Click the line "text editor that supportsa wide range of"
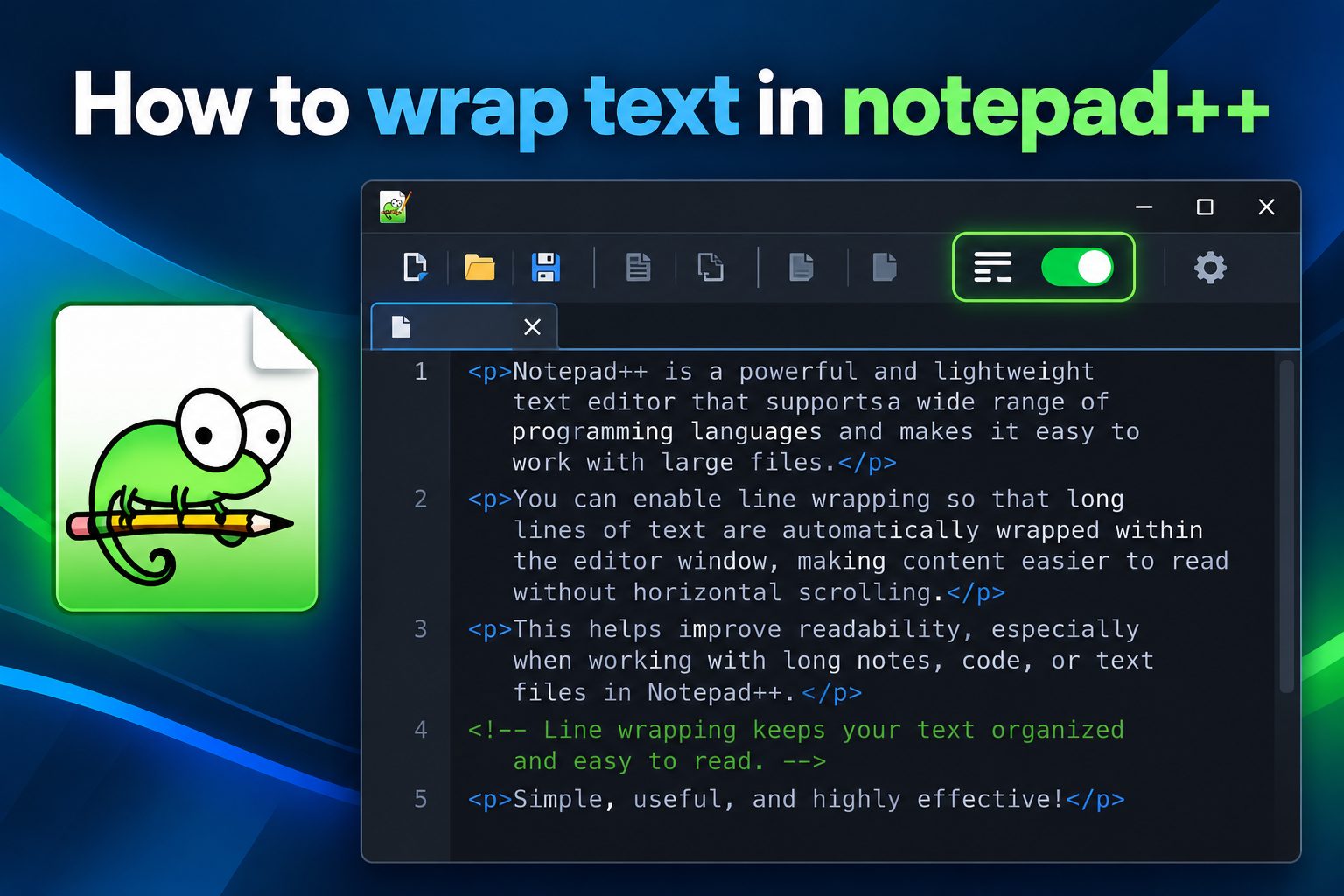Image resolution: width=1344 pixels, height=896 pixels. 810,402
